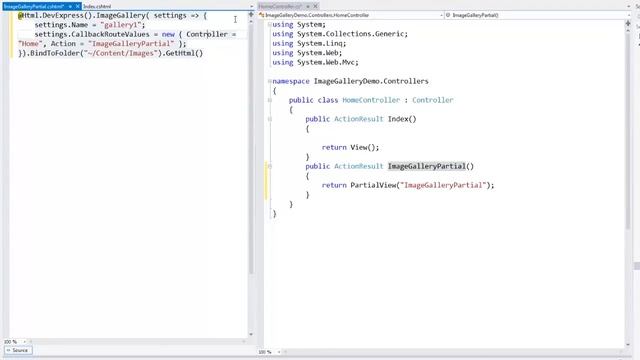Click the left editor vertical scrollbar thumb
The image size is (640, 360).
tap(251, 149)
